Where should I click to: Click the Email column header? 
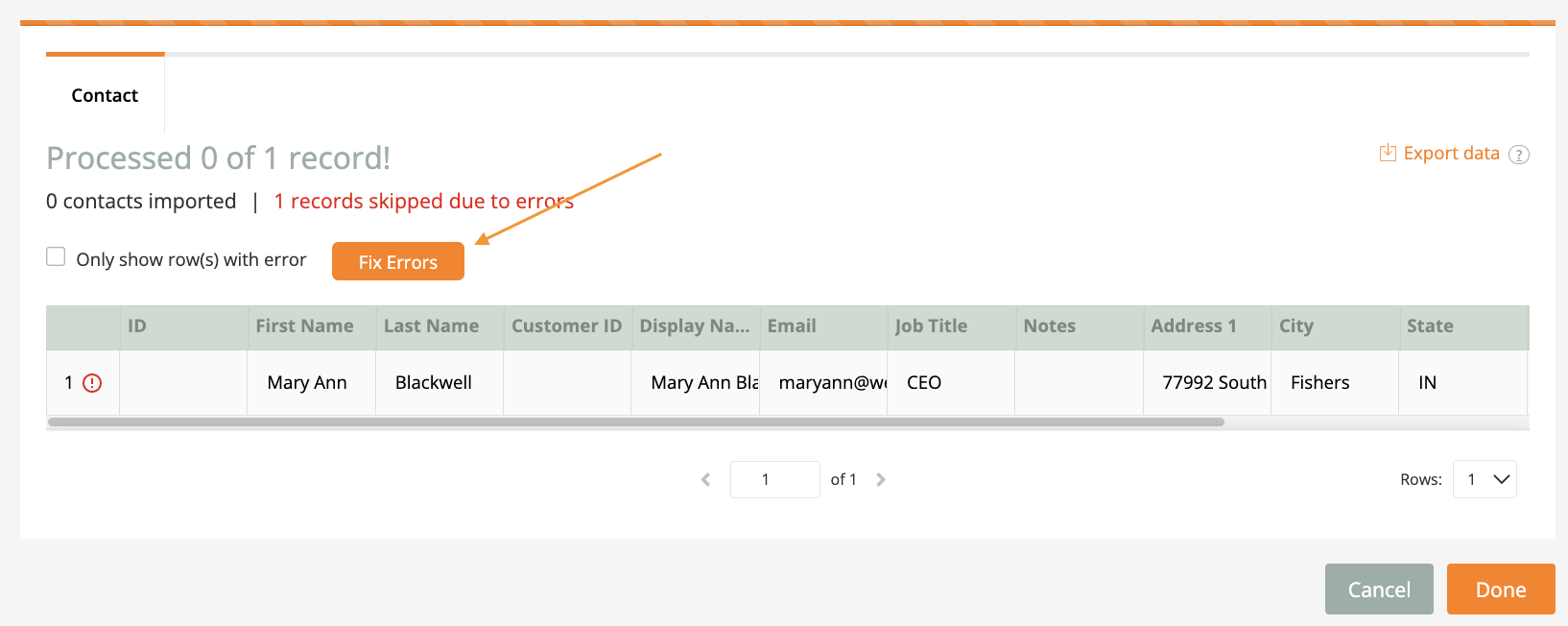pos(823,326)
